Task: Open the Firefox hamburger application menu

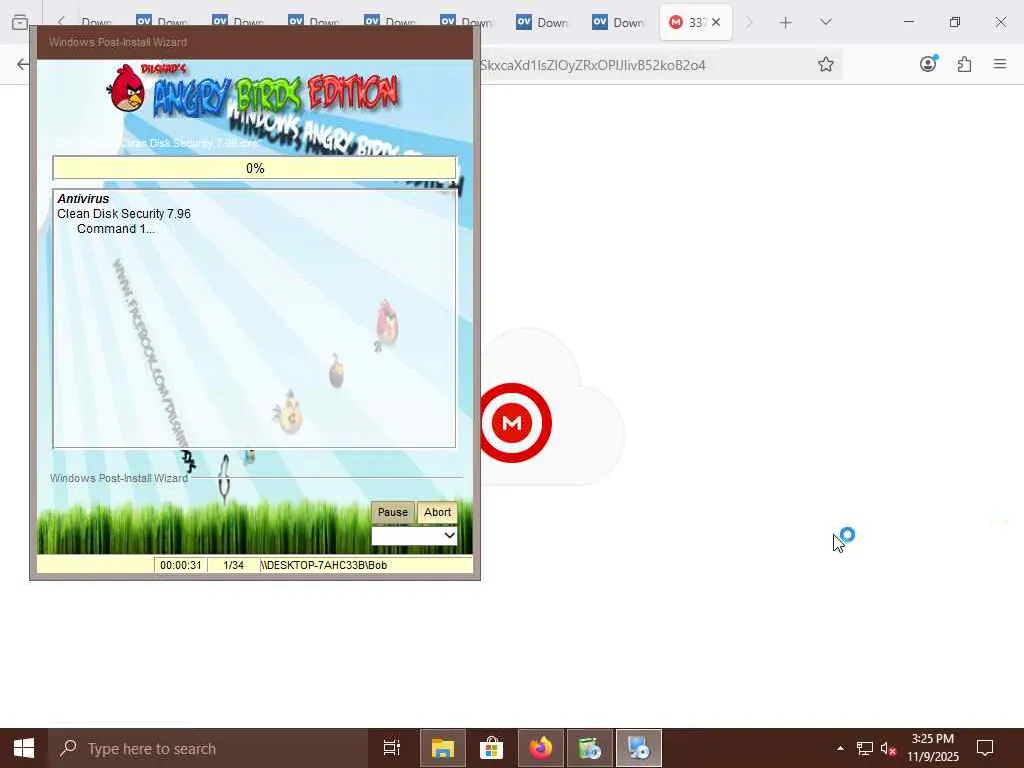Action: 1000,64
